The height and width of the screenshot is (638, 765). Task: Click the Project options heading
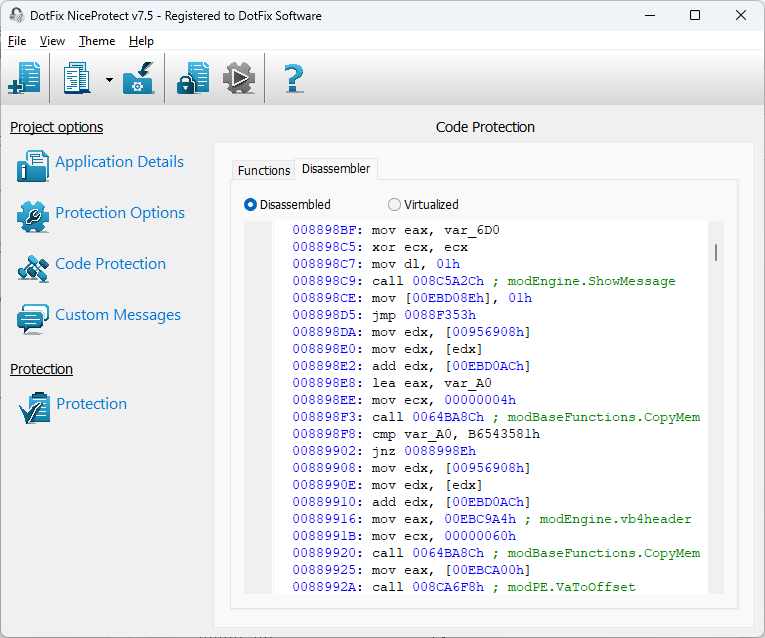click(x=57, y=127)
